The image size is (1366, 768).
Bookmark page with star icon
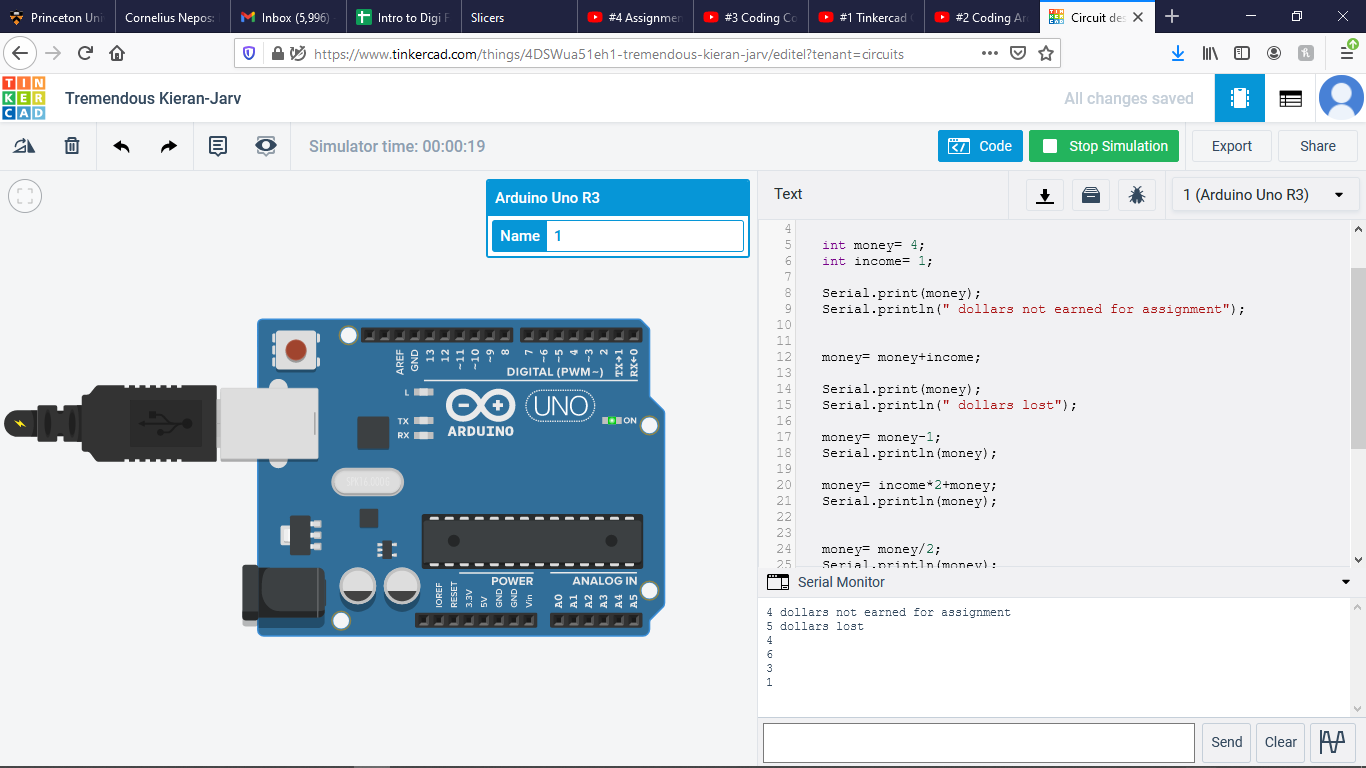pos(1046,53)
